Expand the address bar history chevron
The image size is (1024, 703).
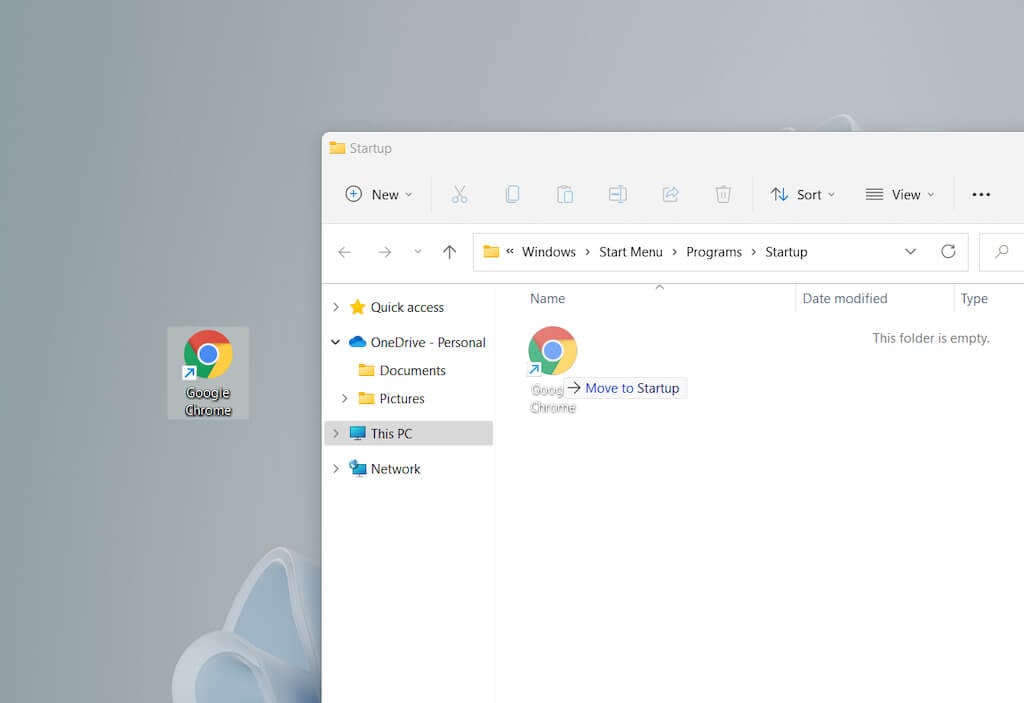[910, 252]
